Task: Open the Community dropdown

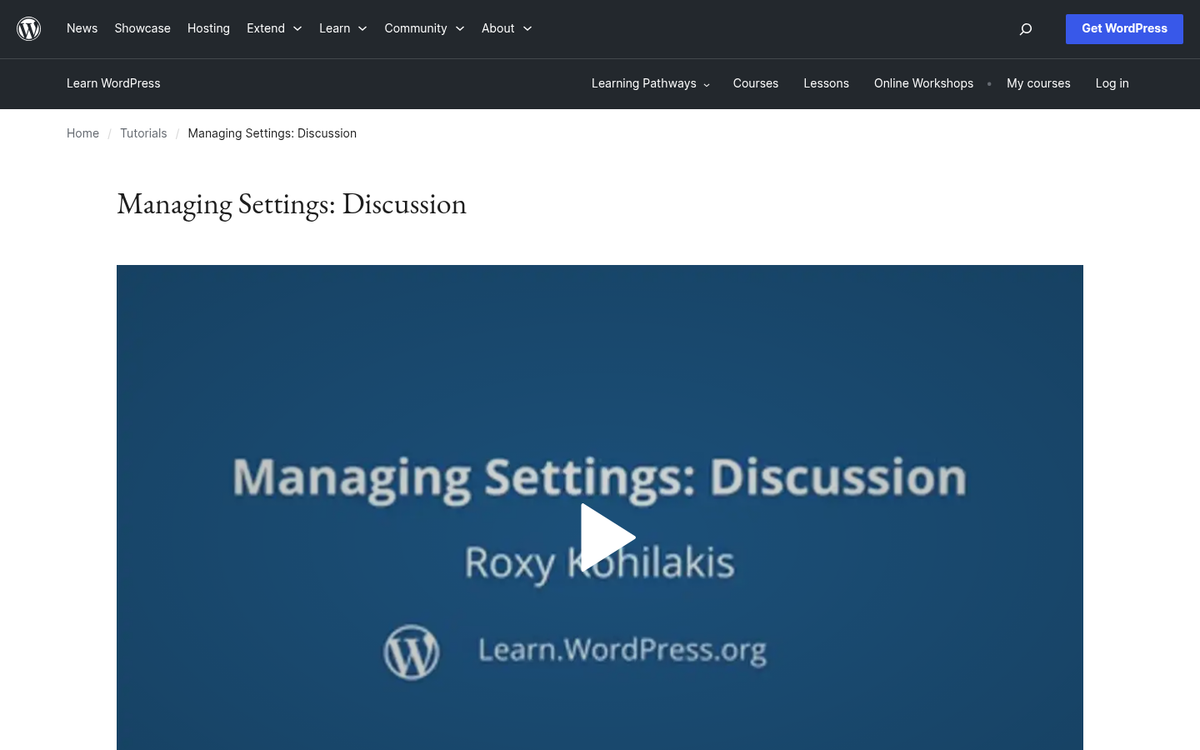Action: 424,28
